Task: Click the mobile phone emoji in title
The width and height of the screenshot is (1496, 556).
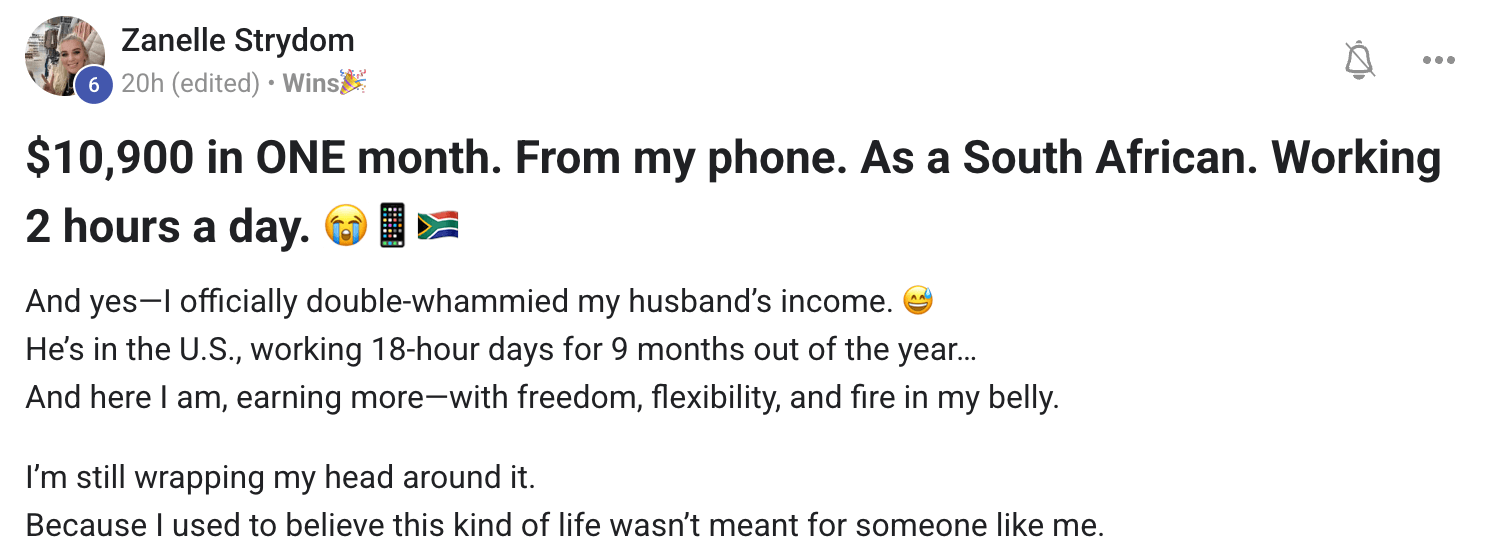Action: point(393,227)
